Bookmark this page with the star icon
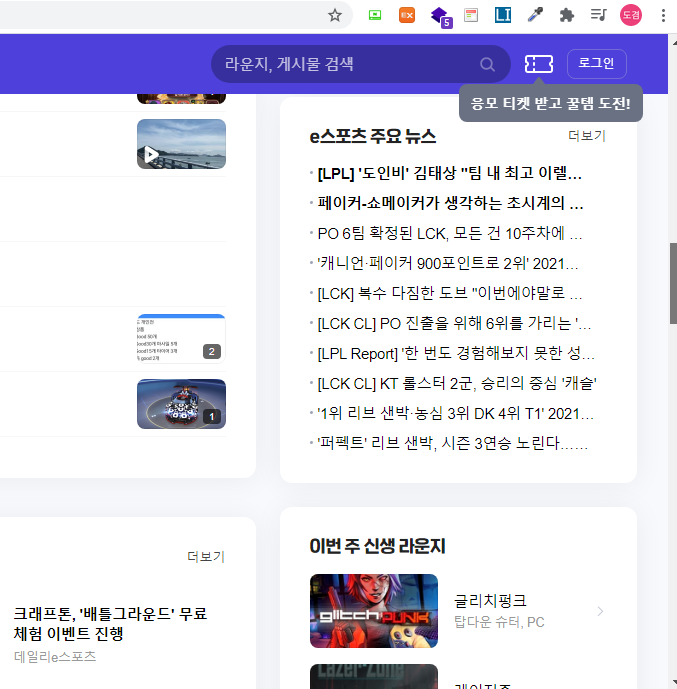This screenshot has height=689, width=677. tap(335, 15)
